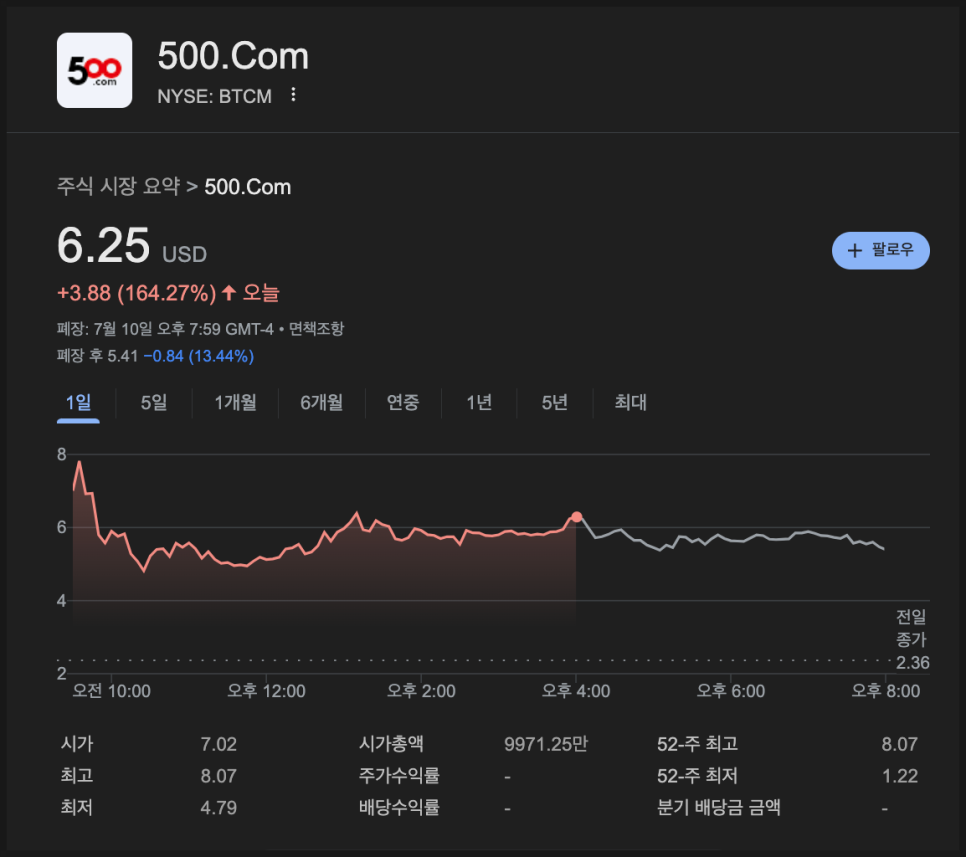Click the +3.88 (164.27%) change text
This screenshot has width=966, height=857.
(136, 293)
